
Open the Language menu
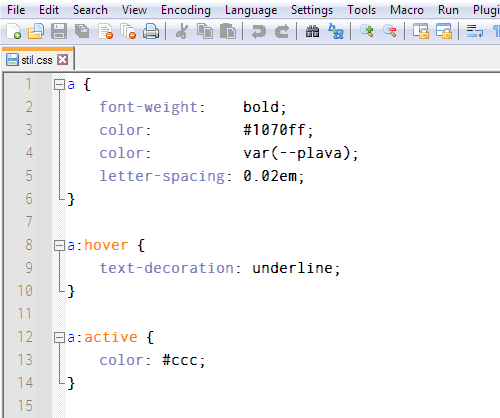tap(251, 10)
